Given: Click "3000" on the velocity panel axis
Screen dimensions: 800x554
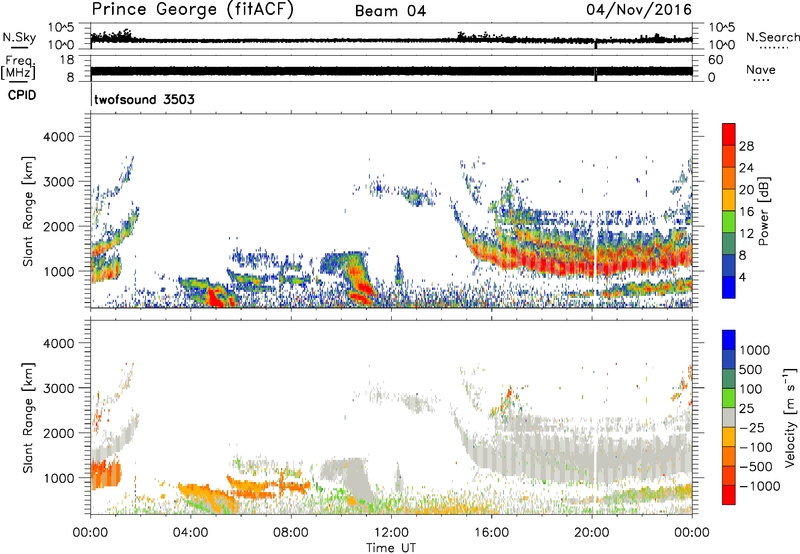Looking at the screenshot, I should tap(59, 388).
